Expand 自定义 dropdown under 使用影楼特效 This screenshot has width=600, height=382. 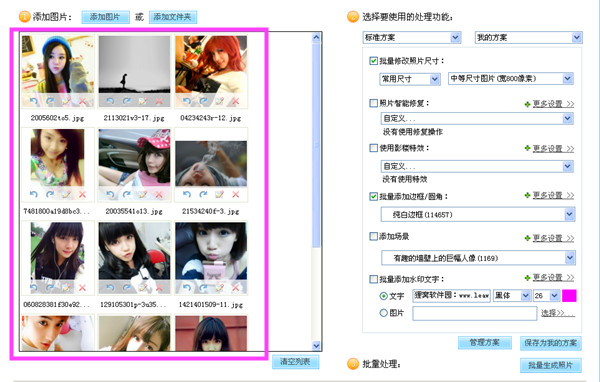click(x=477, y=167)
